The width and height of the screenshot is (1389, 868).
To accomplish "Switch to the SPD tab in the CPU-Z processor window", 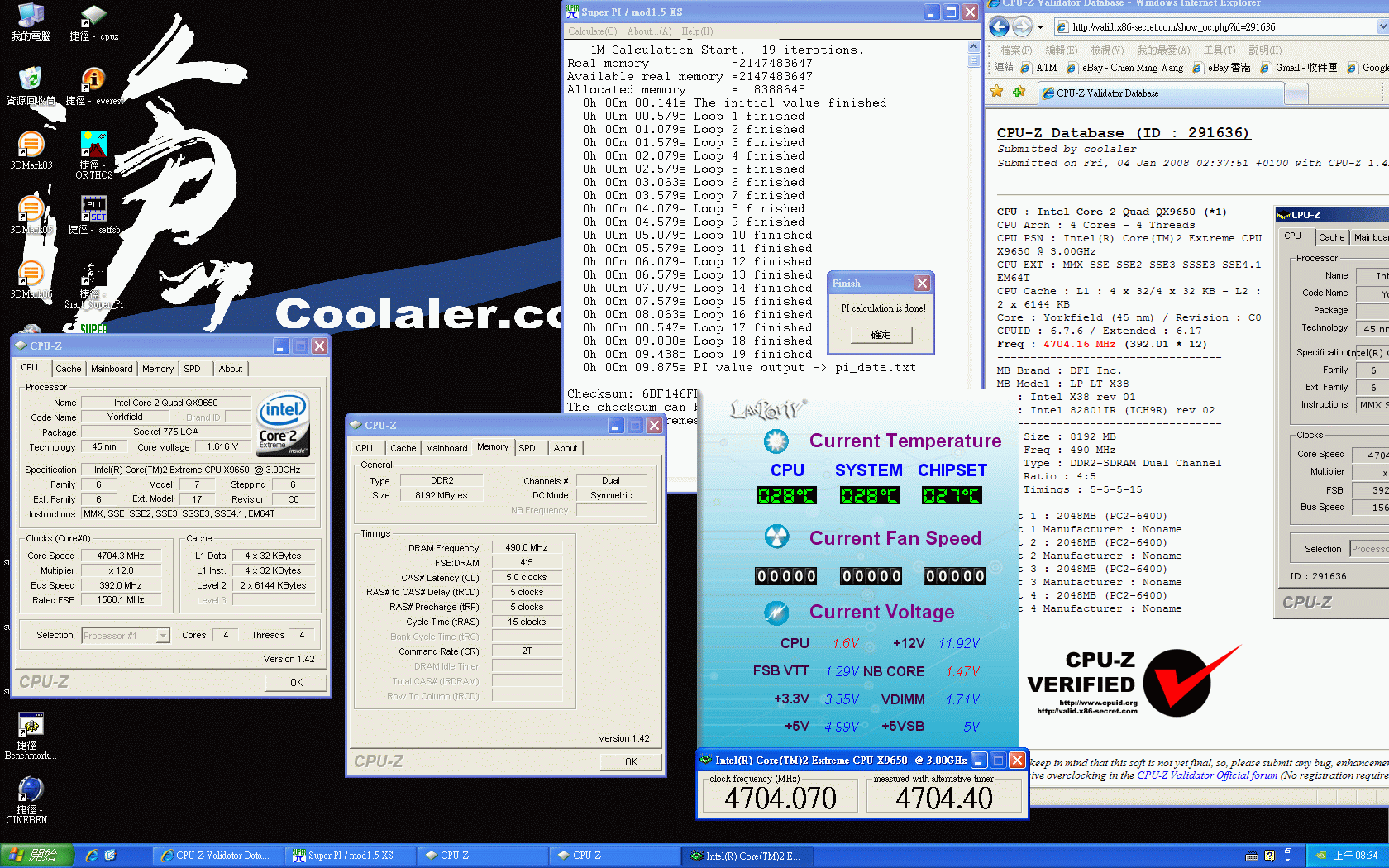I will (x=192, y=369).
